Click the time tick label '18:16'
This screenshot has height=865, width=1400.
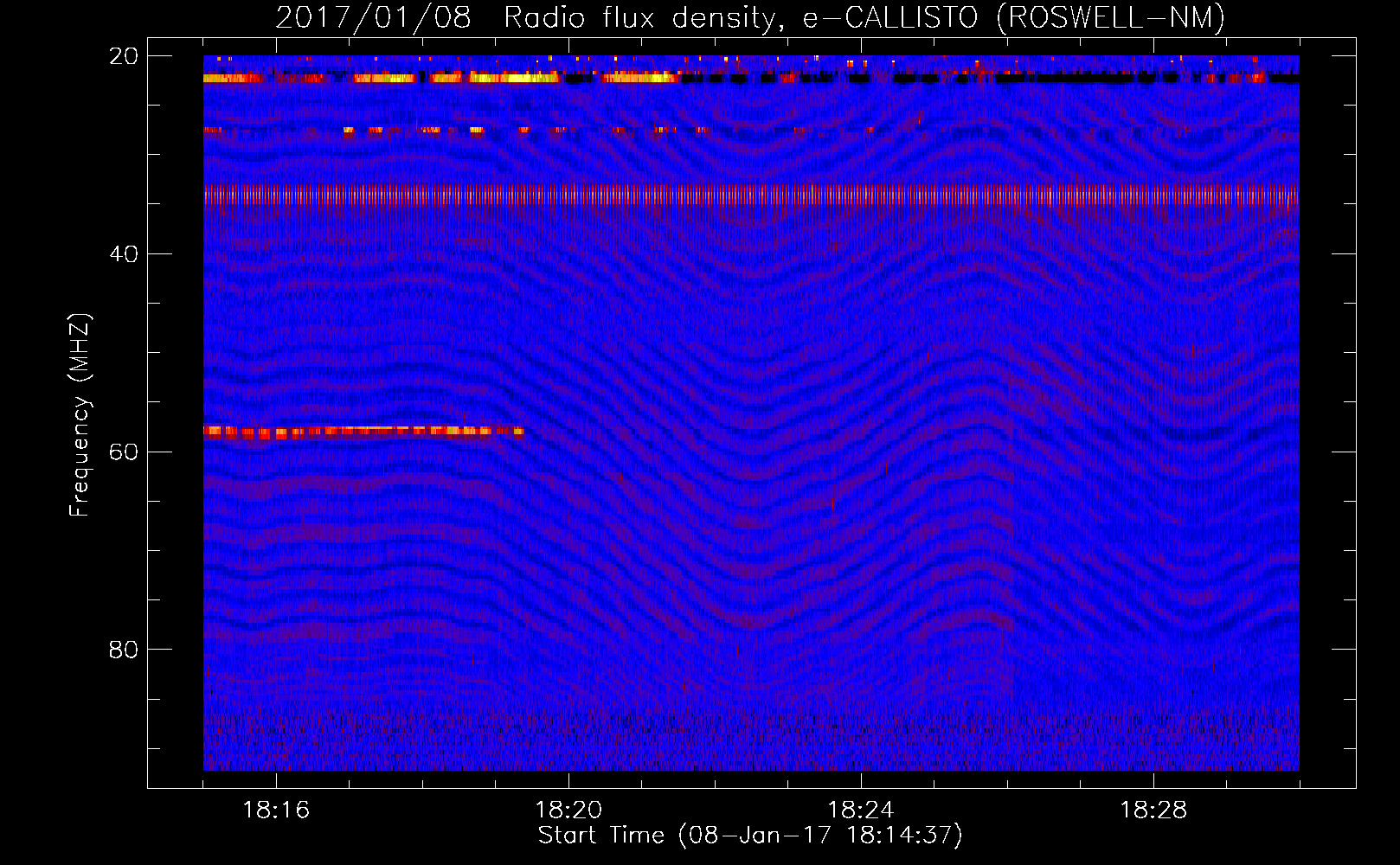pos(276,811)
